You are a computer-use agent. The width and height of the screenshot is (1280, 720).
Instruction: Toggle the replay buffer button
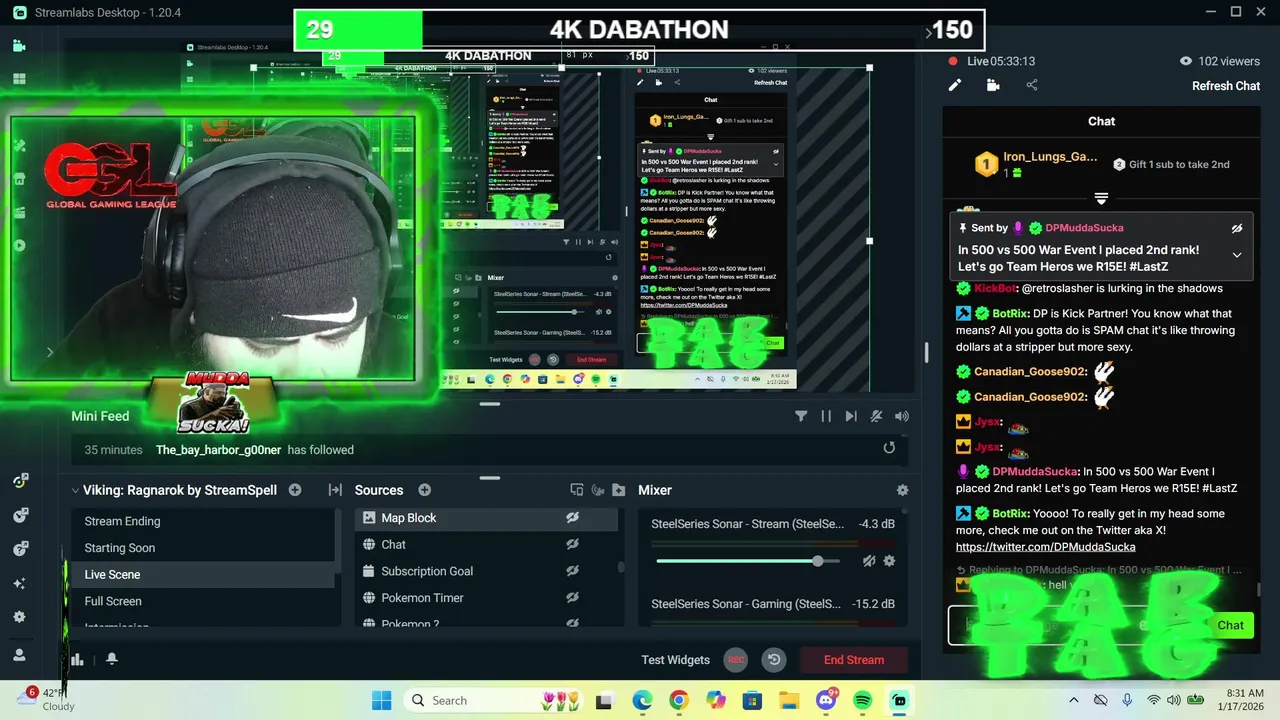tap(774, 660)
